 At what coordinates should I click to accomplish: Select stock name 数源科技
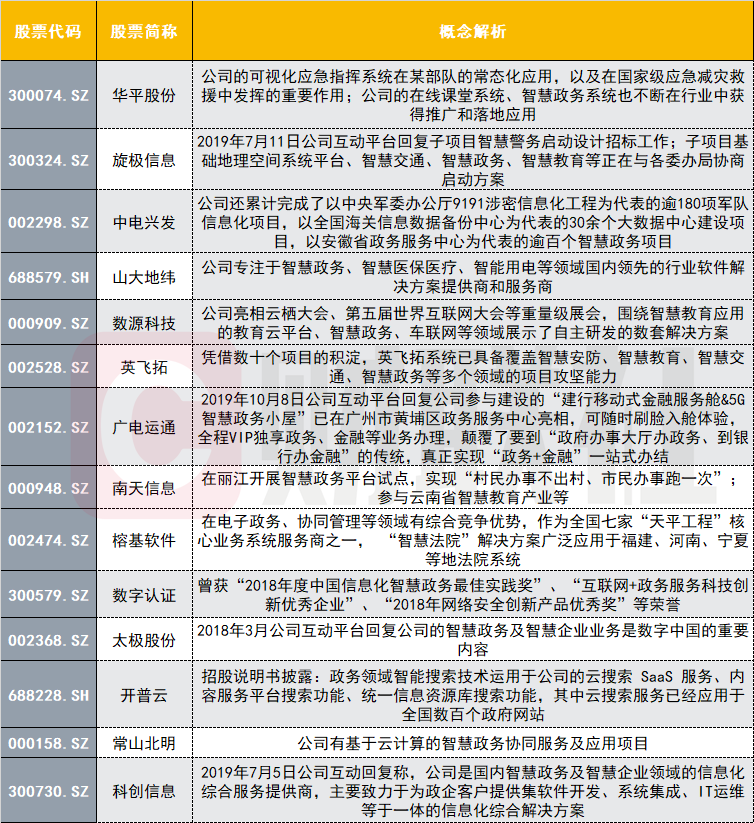(x=144, y=323)
